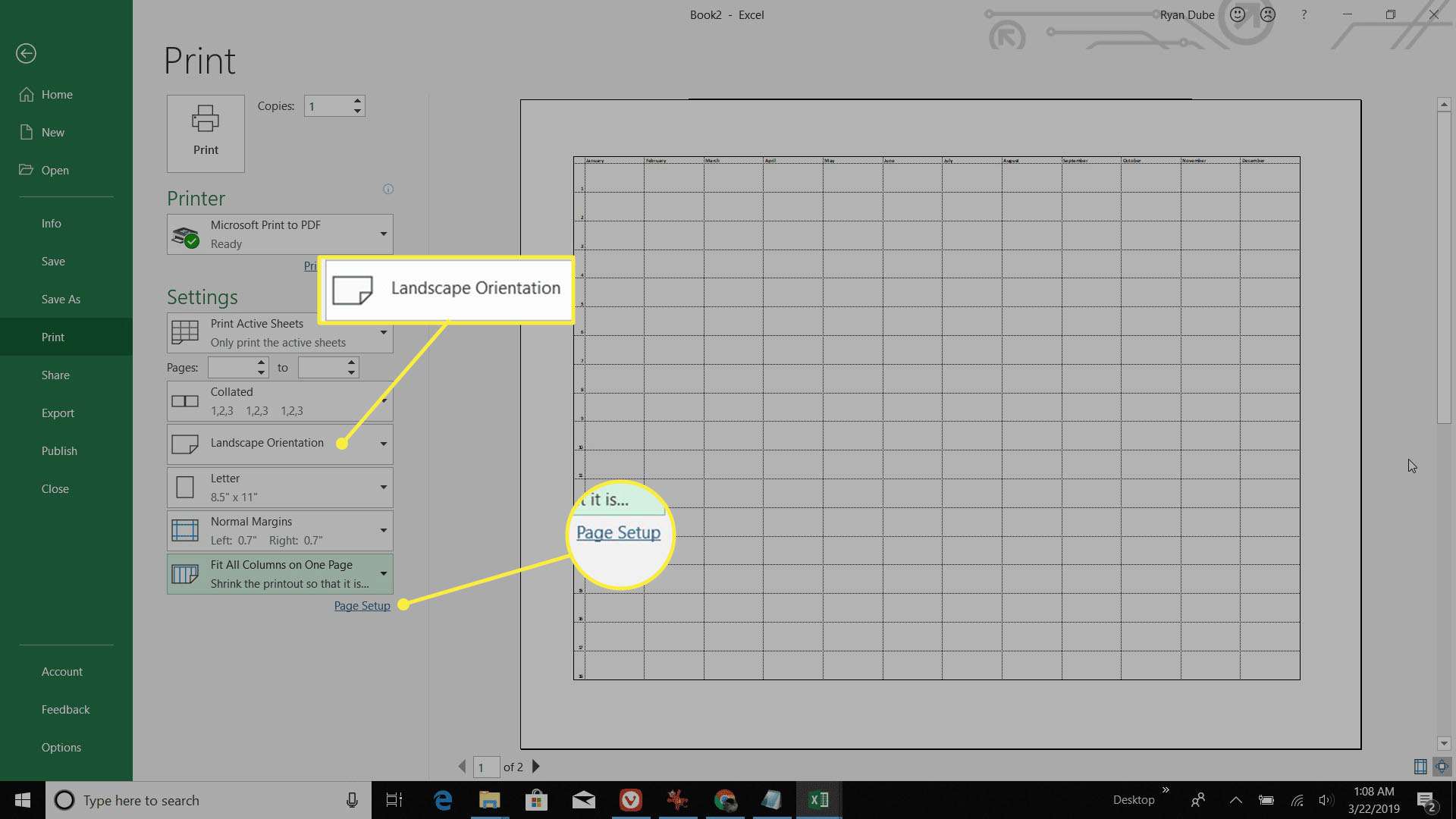
Task: Select Share in the sidebar
Action: (x=66, y=375)
